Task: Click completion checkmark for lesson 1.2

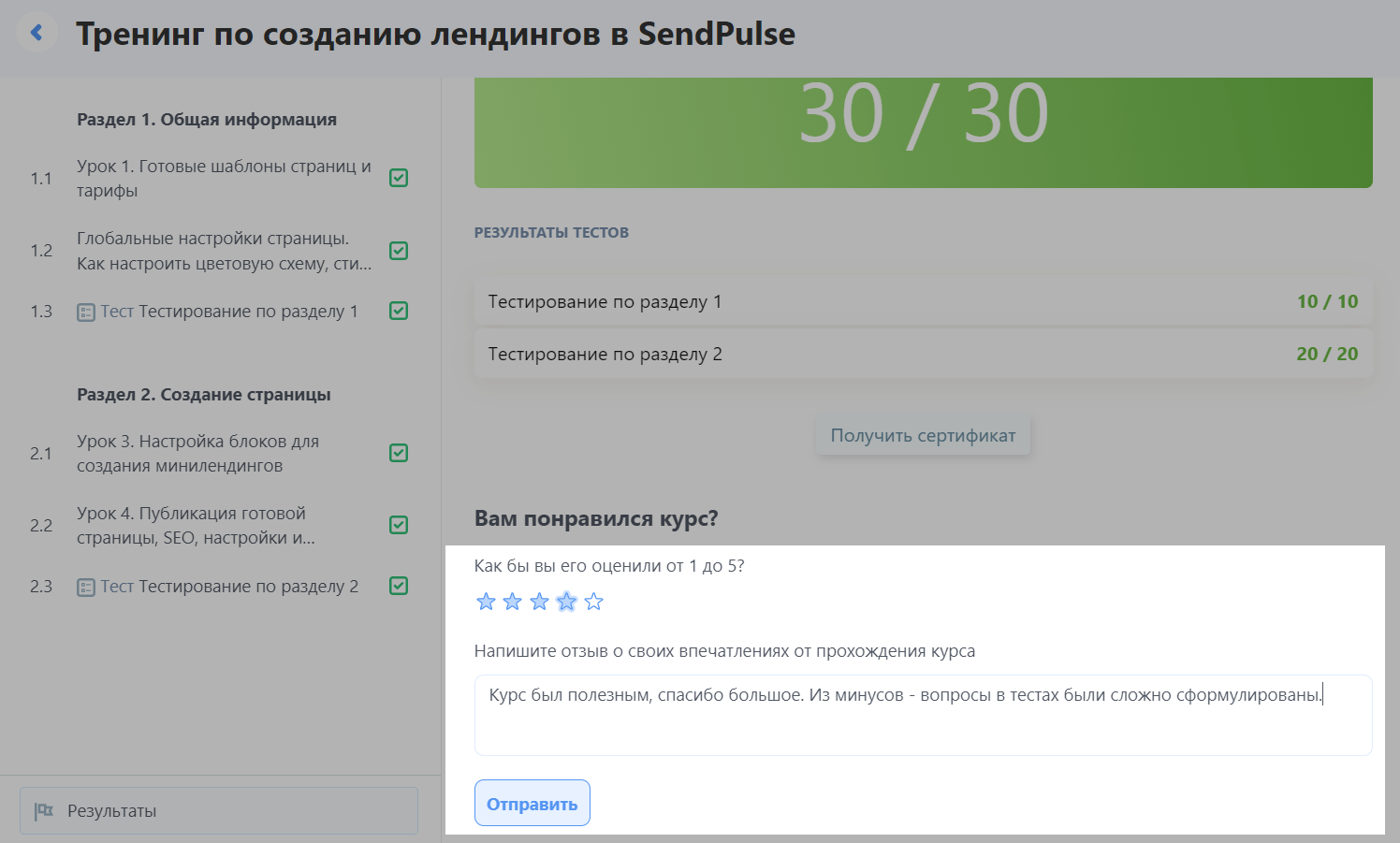Action: point(399,251)
